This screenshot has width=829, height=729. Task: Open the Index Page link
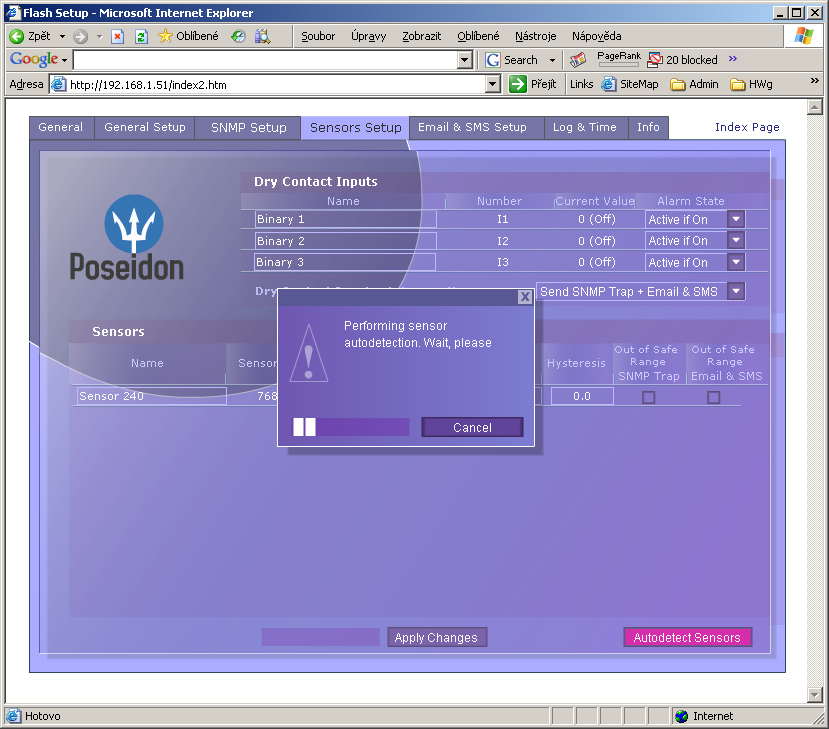click(747, 127)
